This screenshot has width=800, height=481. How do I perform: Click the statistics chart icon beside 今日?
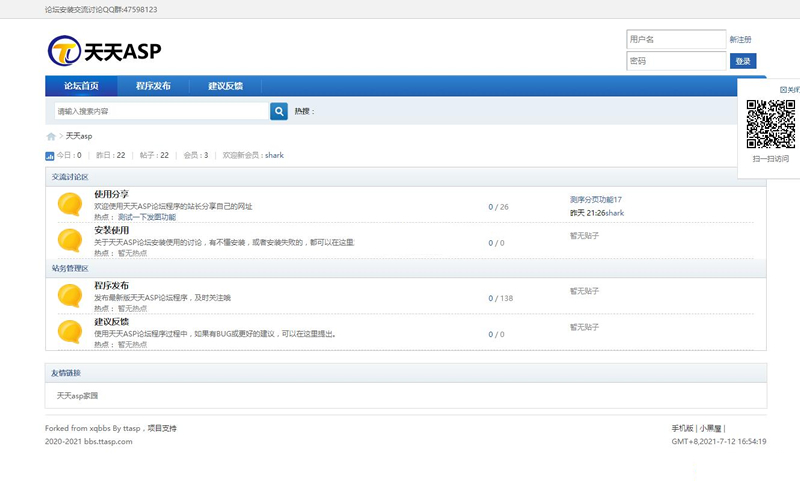[50, 156]
